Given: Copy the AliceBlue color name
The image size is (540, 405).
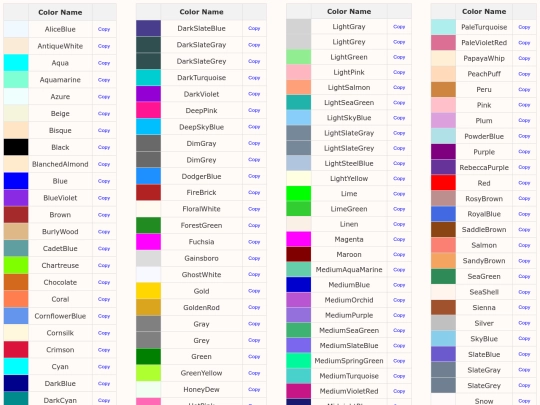Looking at the screenshot, I should pyautogui.click(x=104, y=29).
